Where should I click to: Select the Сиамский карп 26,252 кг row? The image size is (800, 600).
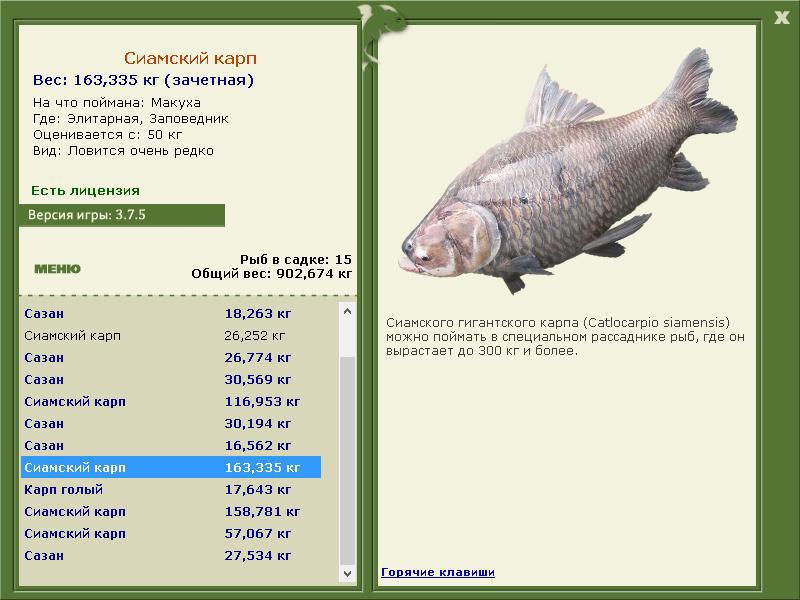[171, 336]
